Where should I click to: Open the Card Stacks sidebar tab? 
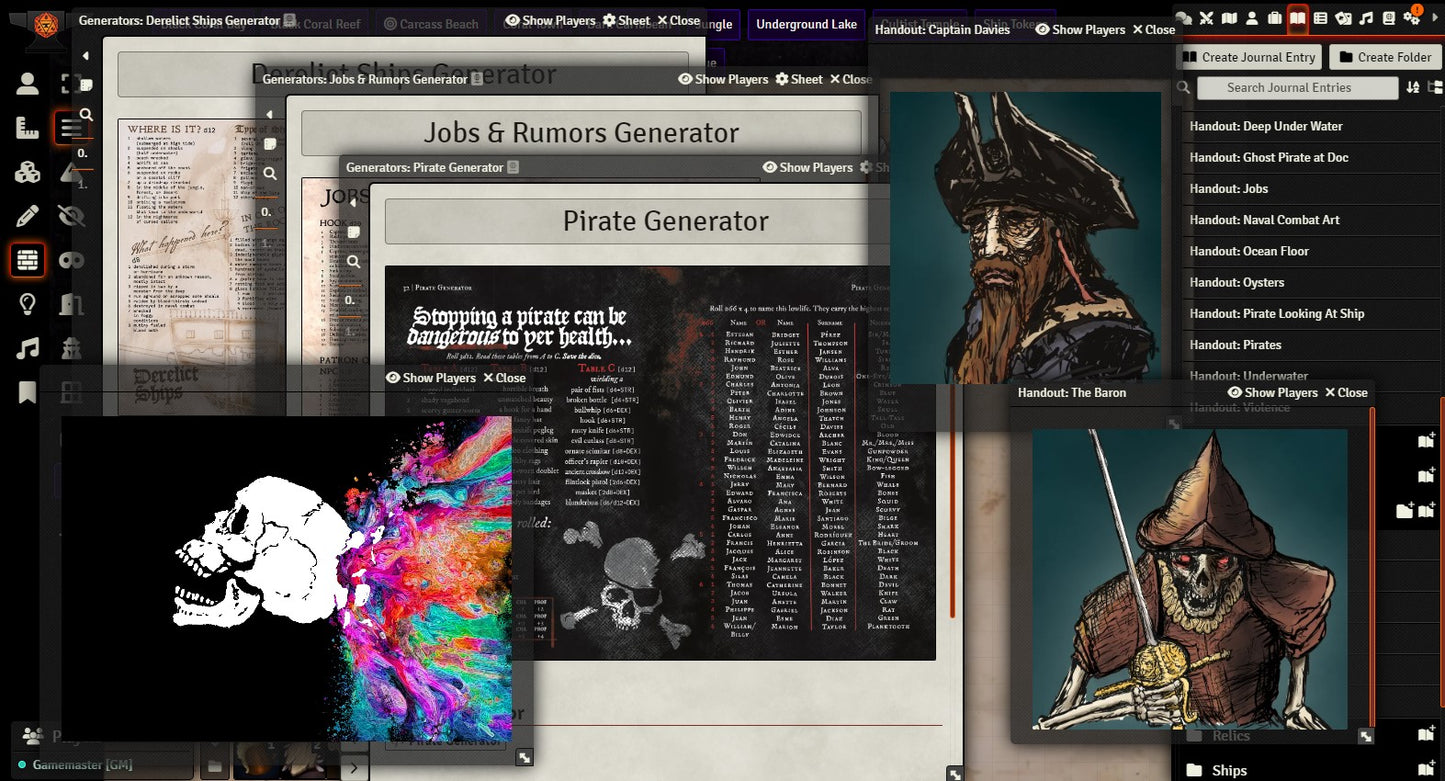(x=1343, y=18)
